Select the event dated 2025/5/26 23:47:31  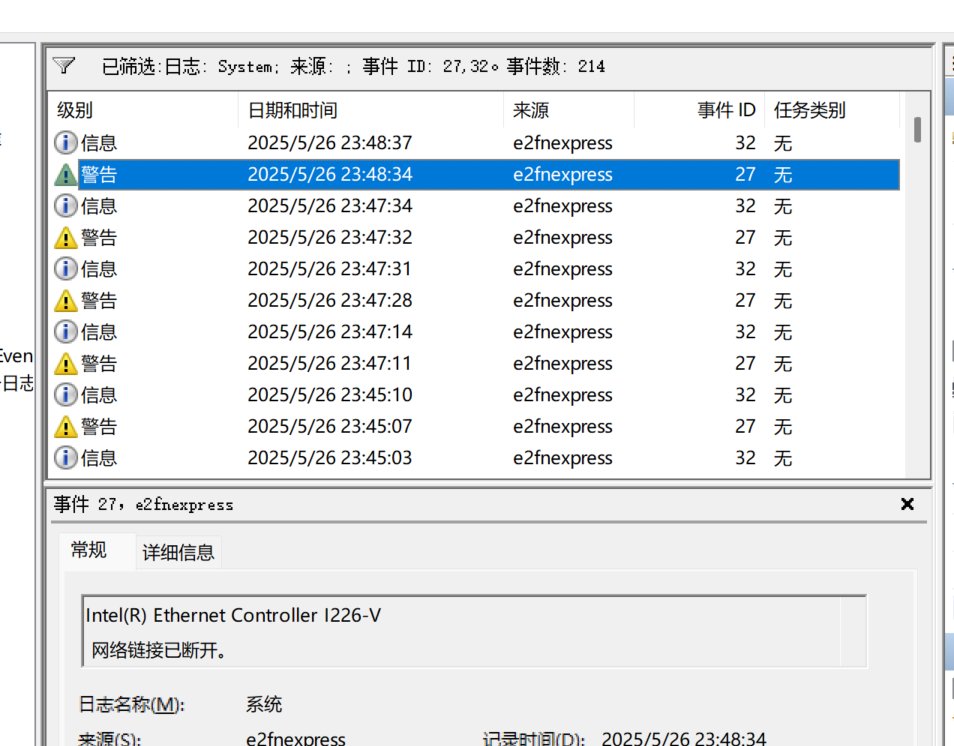pyautogui.click(x=474, y=269)
